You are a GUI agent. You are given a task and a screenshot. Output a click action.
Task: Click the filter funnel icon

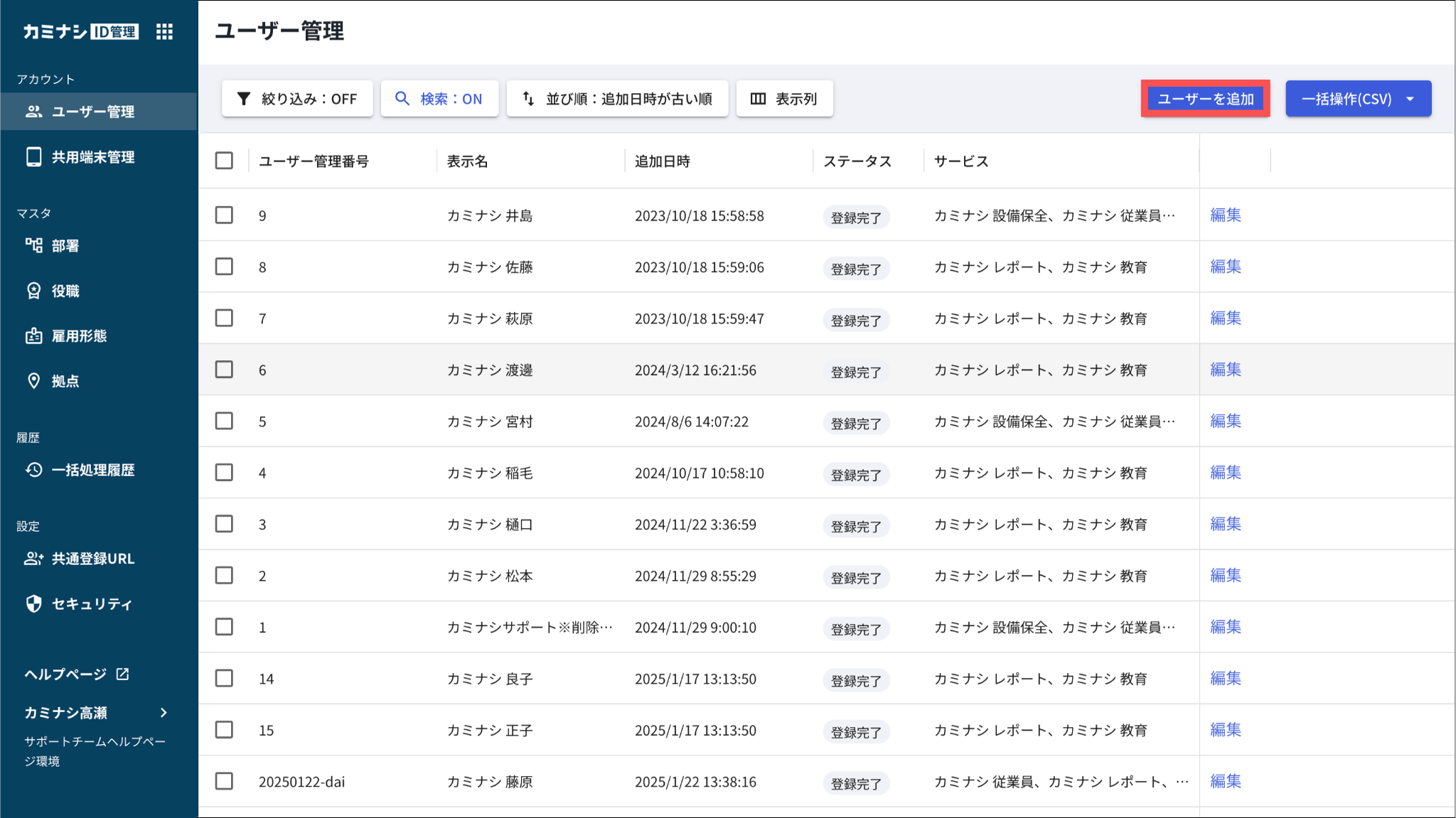pyautogui.click(x=244, y=99)
